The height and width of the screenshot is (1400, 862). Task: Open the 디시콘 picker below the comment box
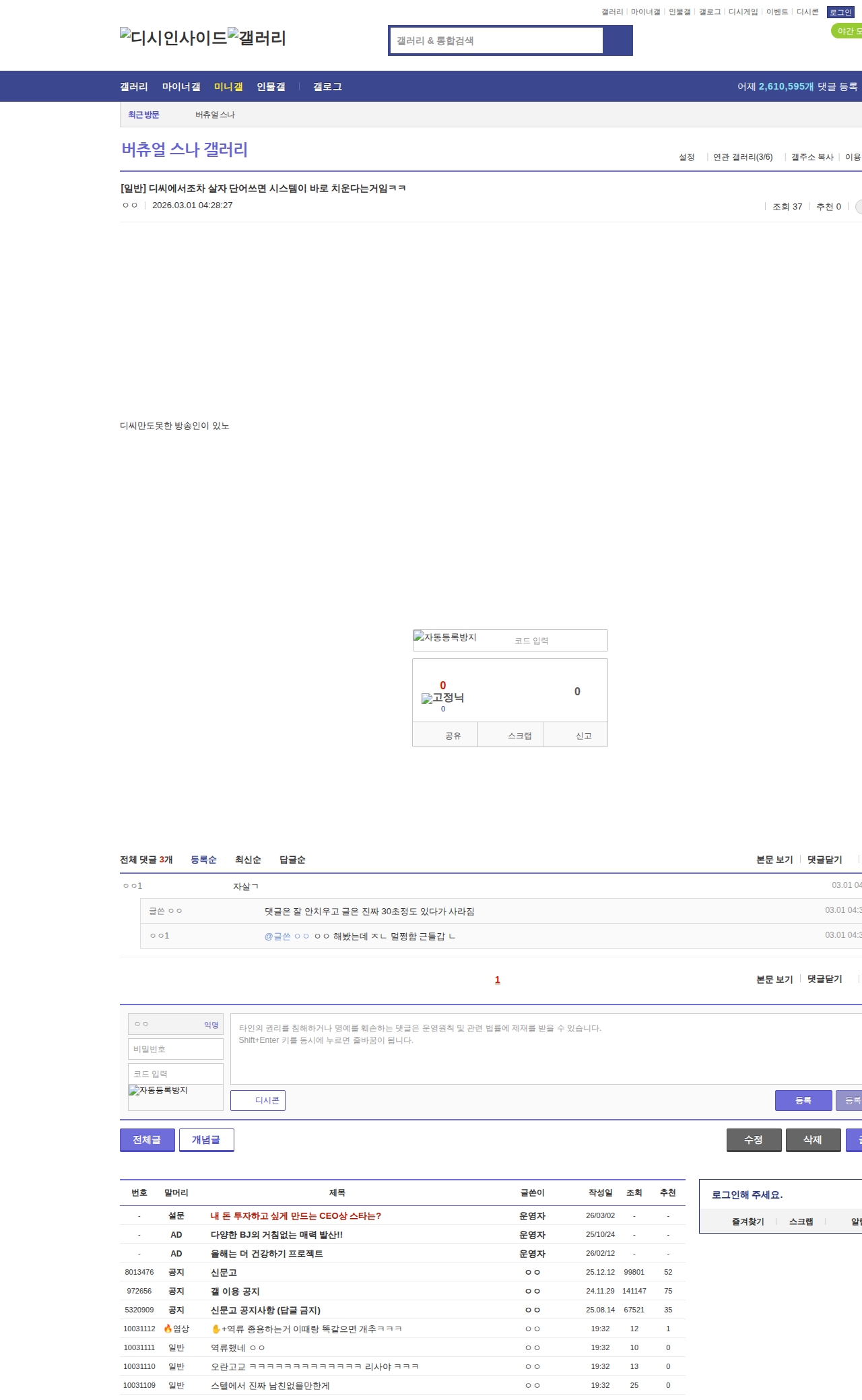point(258,1100)
